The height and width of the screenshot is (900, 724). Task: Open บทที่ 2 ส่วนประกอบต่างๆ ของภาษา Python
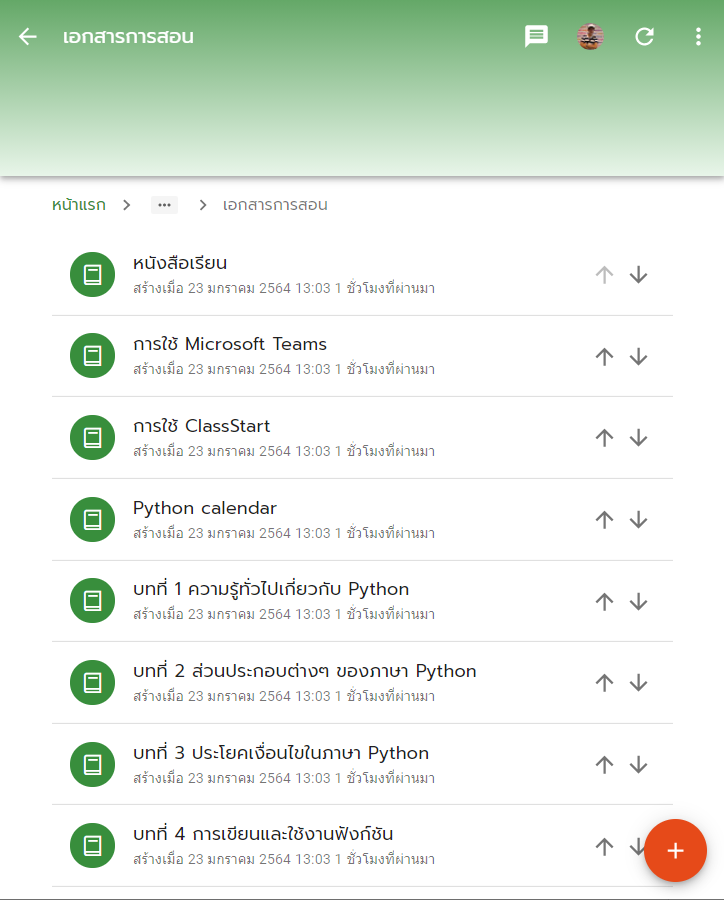coord(305,671)
